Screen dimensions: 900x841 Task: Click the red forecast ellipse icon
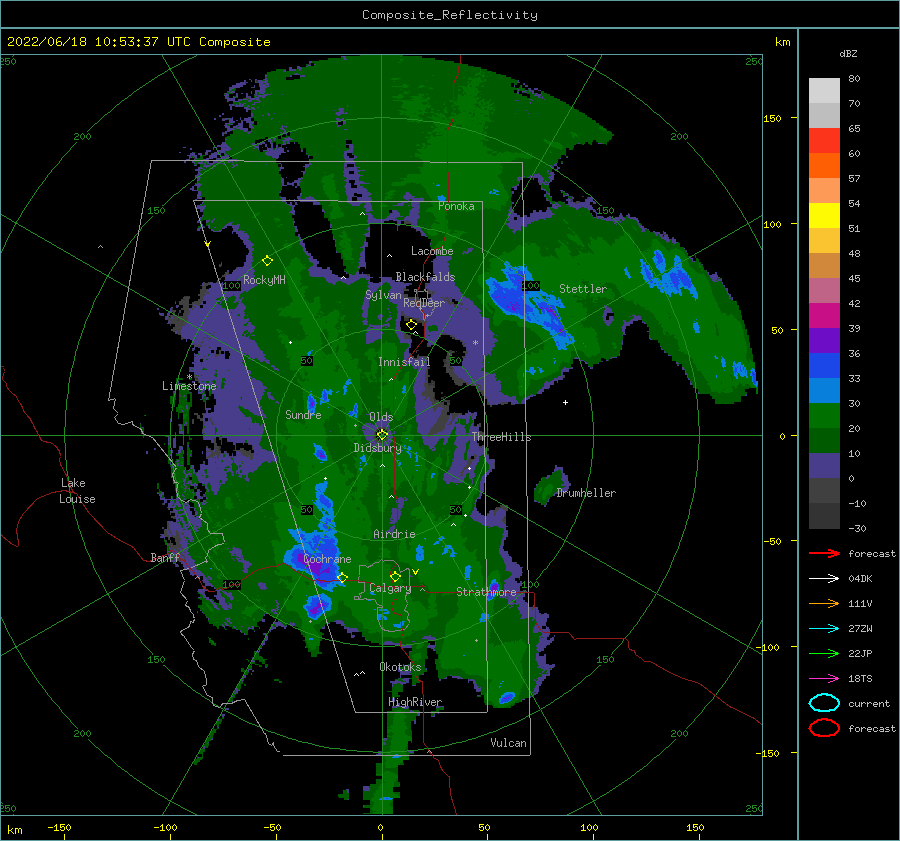point(824,728)
